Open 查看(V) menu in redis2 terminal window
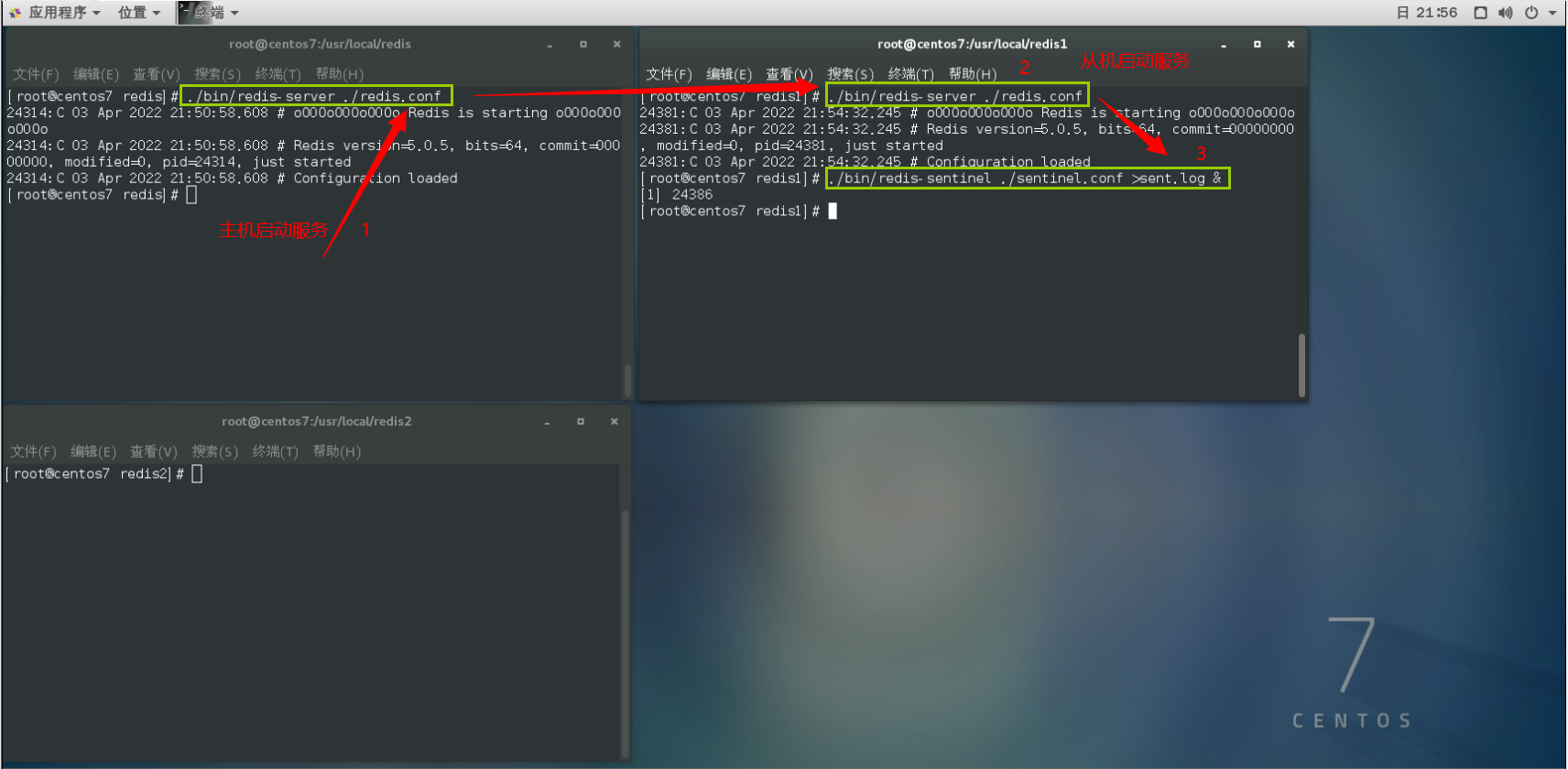 tap(154, 451)
